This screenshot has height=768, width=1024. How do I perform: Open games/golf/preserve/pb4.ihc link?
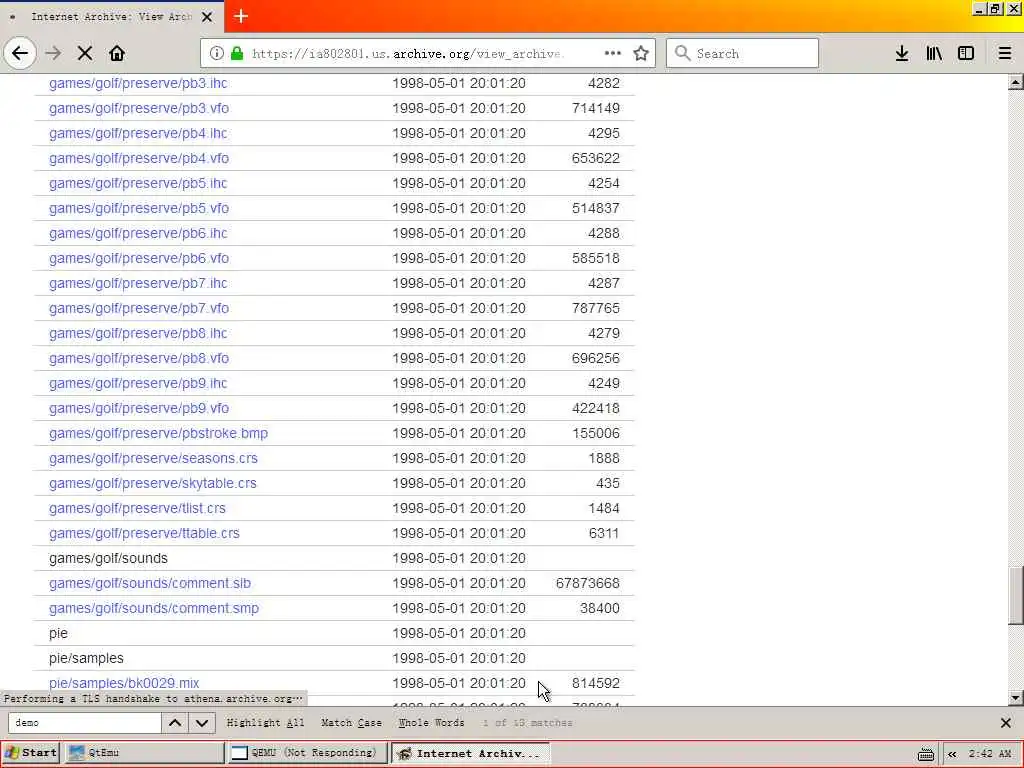tap(138, 133)
